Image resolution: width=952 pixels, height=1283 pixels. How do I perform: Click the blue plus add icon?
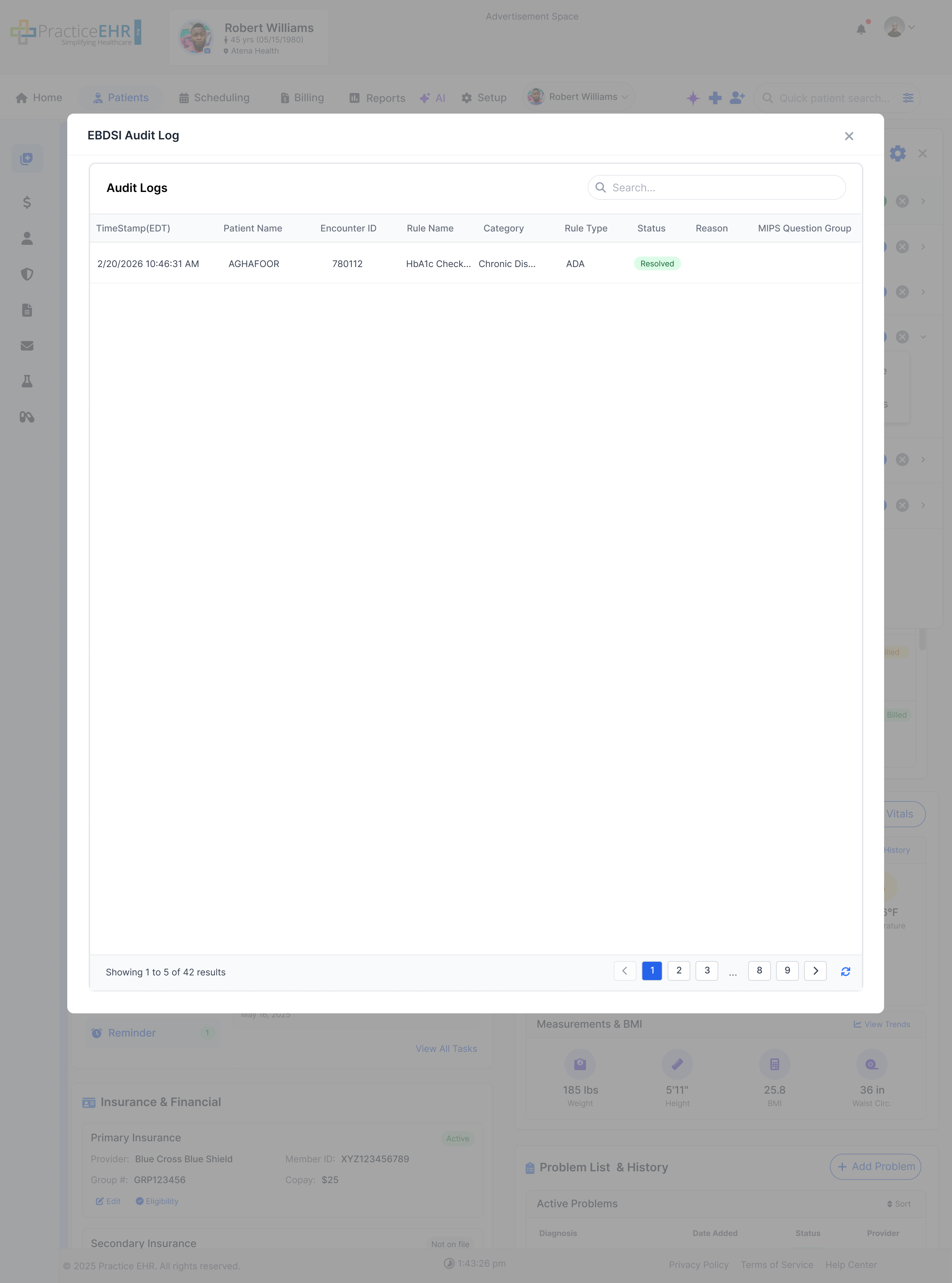click(x=715, y=98)
